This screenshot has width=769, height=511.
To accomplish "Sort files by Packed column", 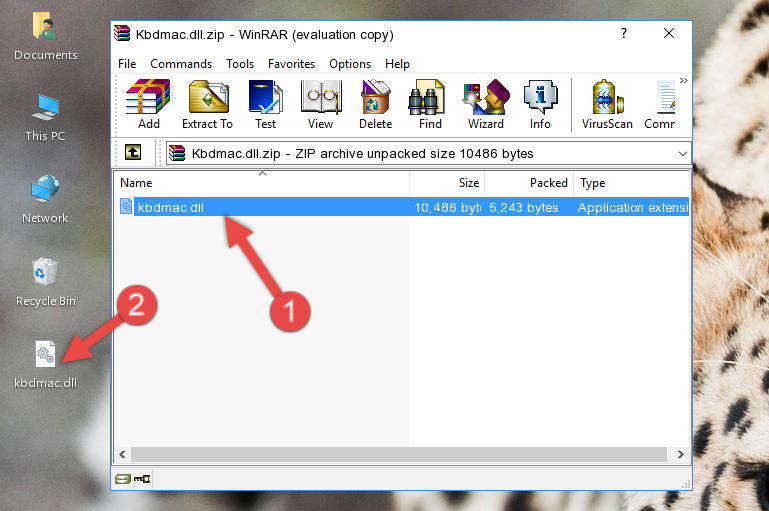I will [529, 183].
